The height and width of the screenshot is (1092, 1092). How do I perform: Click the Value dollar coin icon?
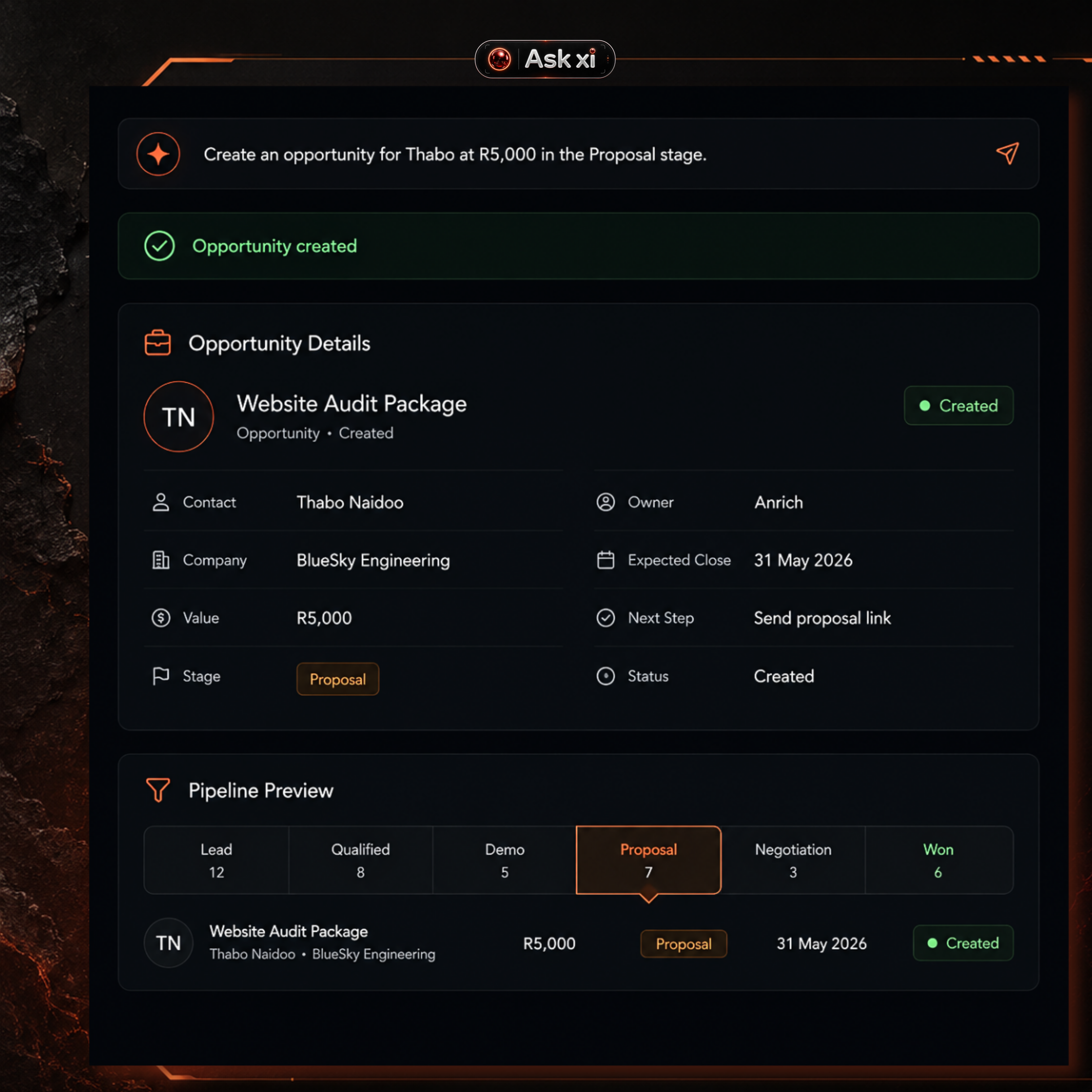[x=161, y=618]
